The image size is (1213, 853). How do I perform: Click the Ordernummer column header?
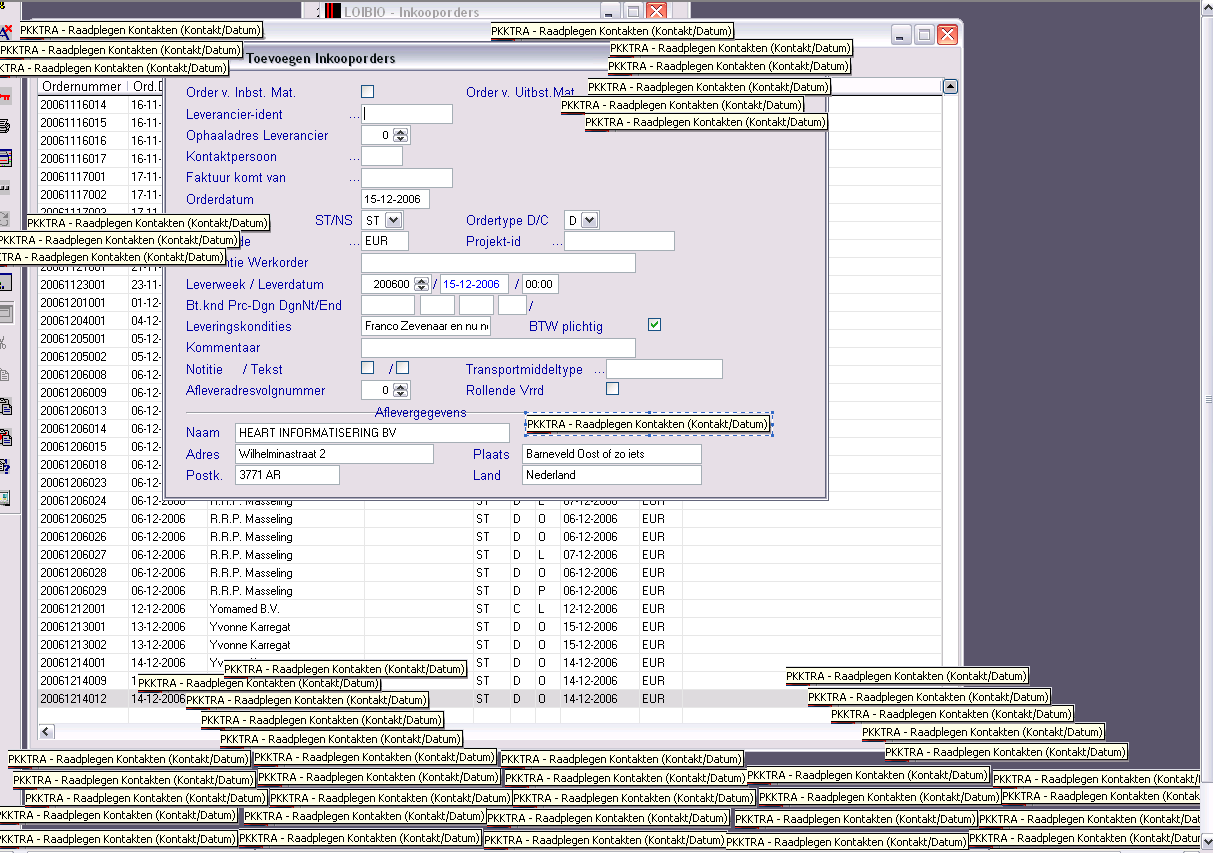click(x=83, y=87)
